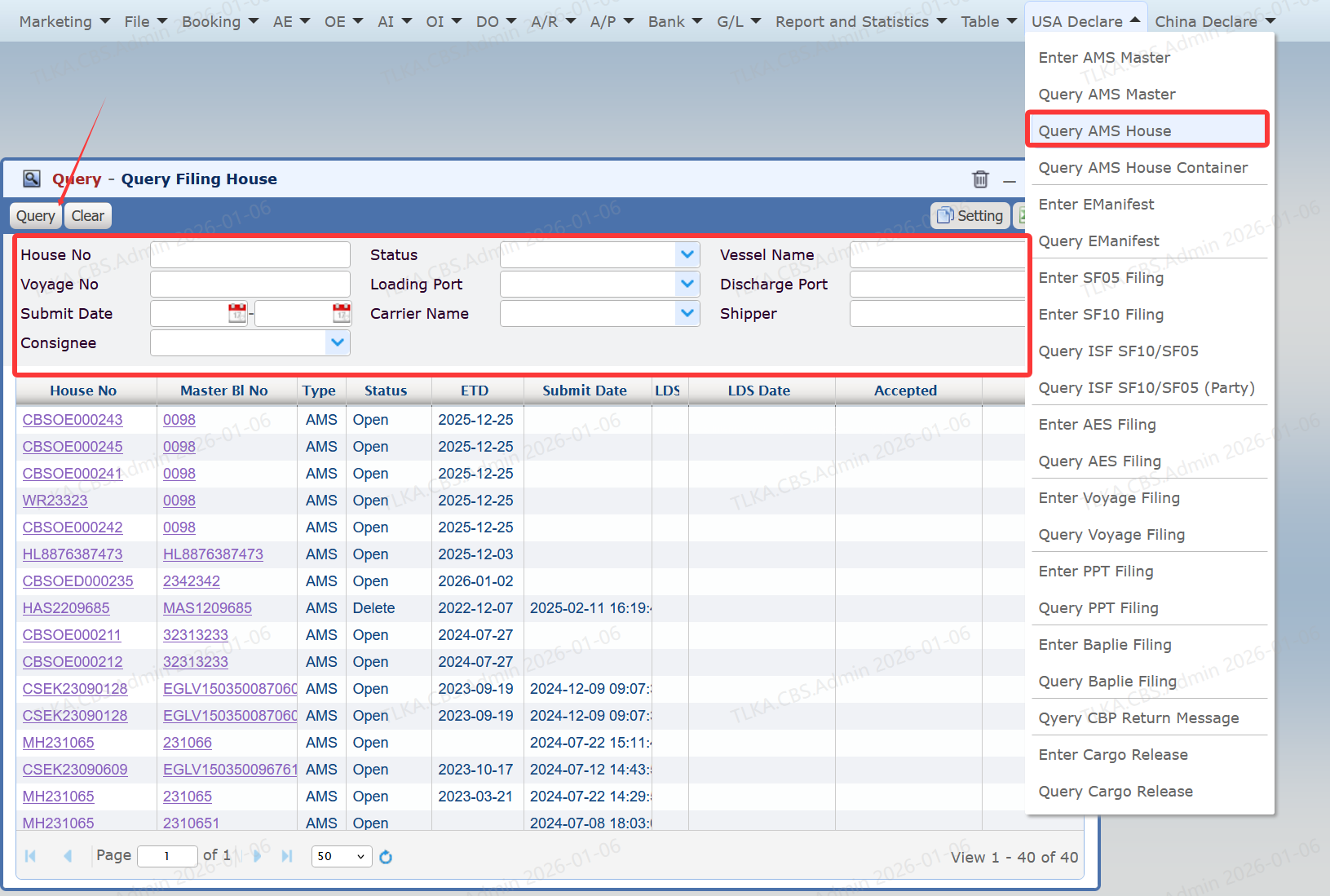Image resolution: width=1330 pixels, height=896 pixels.
Task: Open the USA Declare menu
Action: coord(1085,22)
